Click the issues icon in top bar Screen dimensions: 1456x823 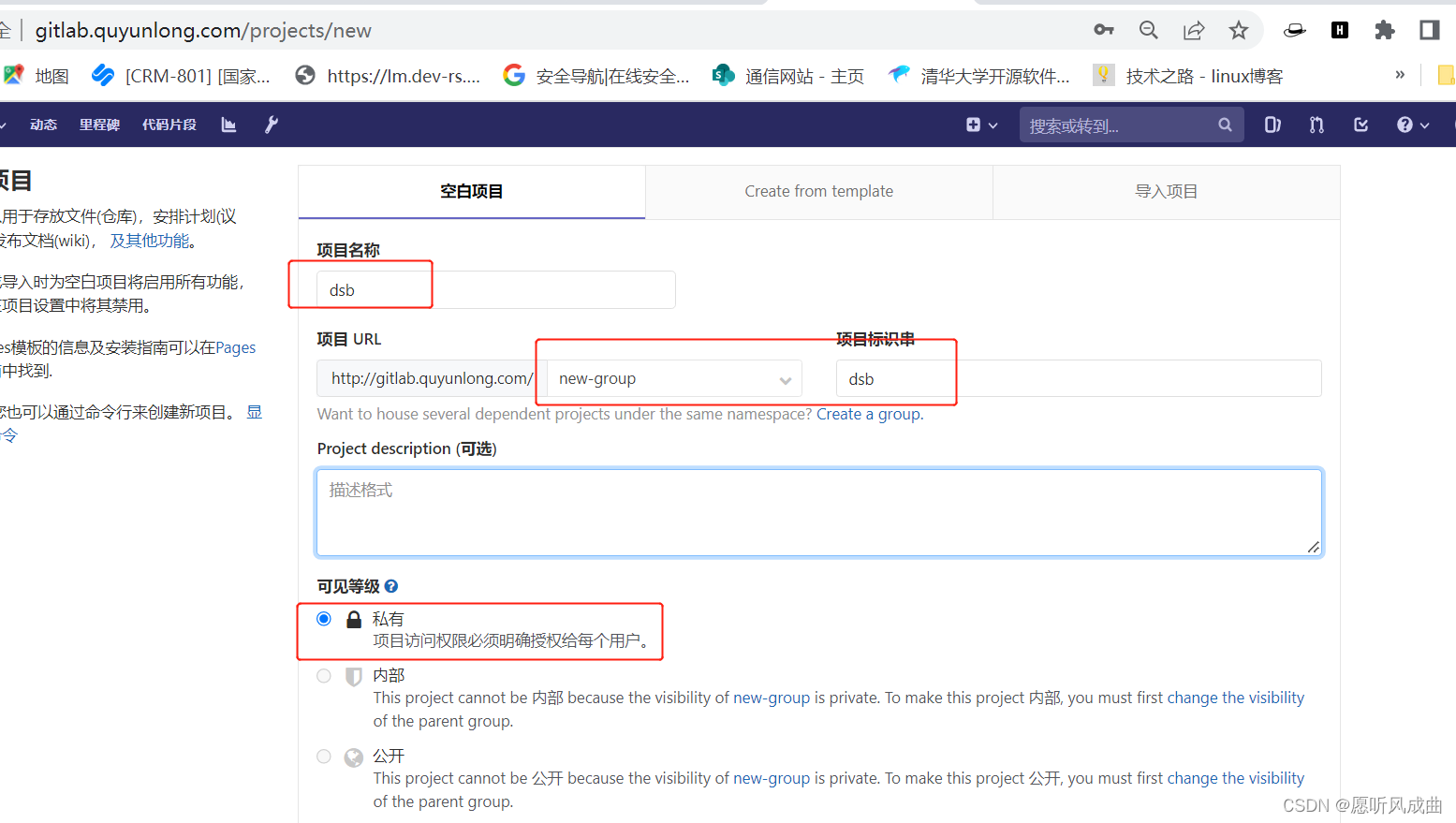pos(1271,124)
